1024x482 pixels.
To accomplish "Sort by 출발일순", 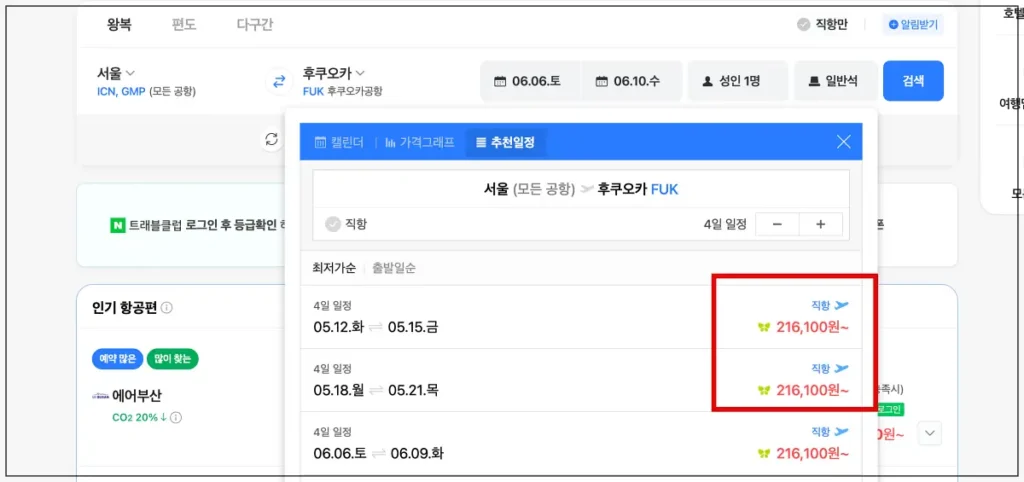I will point(394,268).
